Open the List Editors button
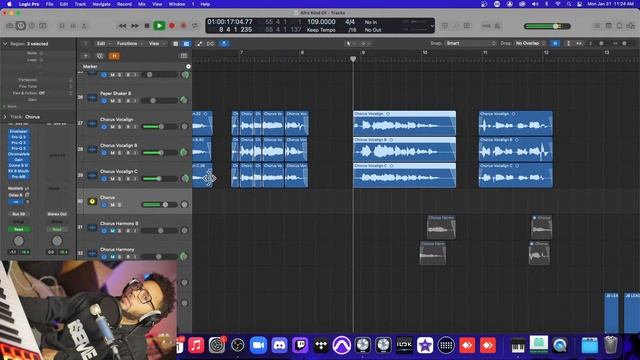The width and height of the screenshot is (640, 360). pyautogui.click(x=597, y=26)
